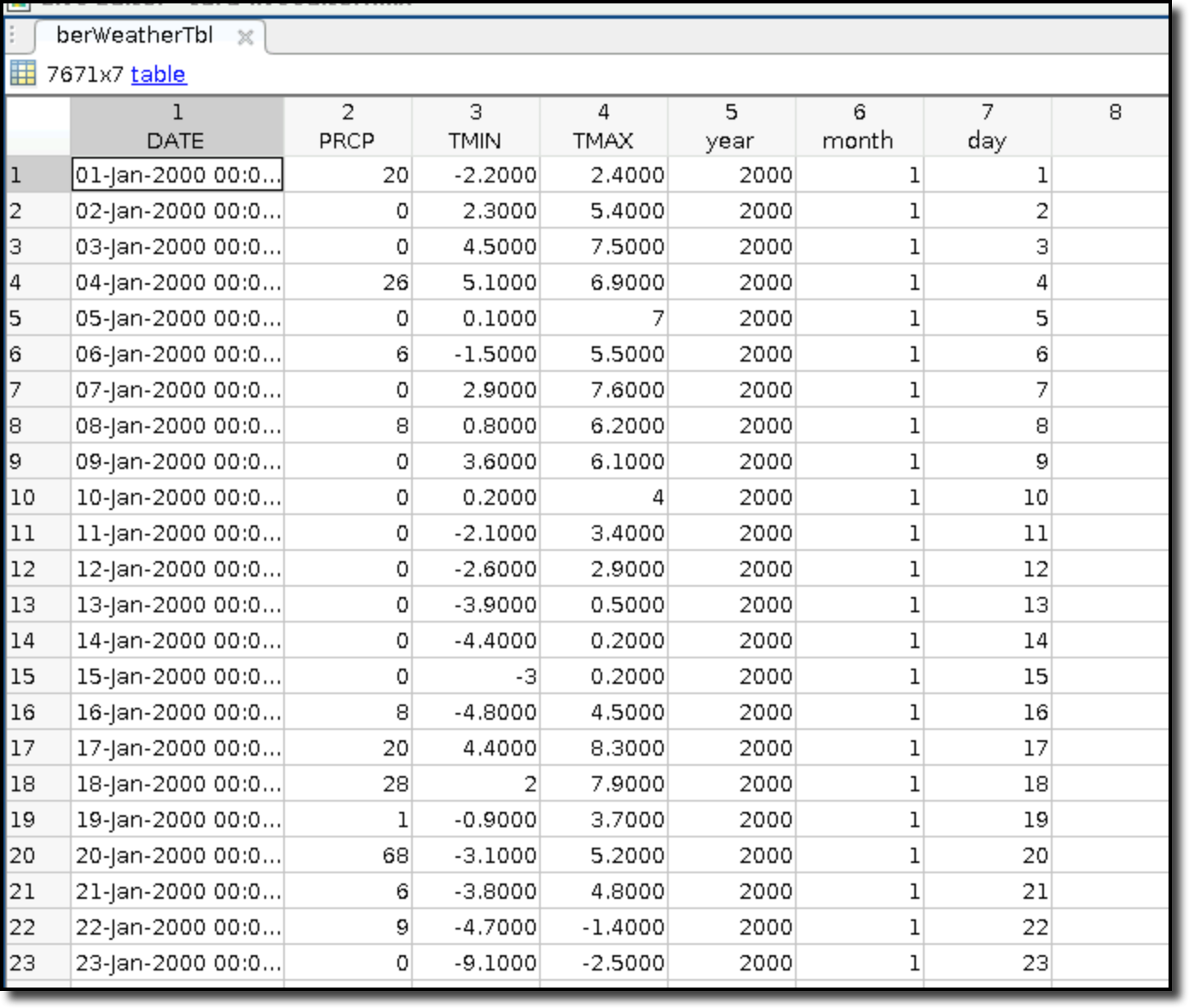The height and width of the screenshot is (1008, 1189).
Task: Select the TMIN column header
Action: (x=475, y=126)
